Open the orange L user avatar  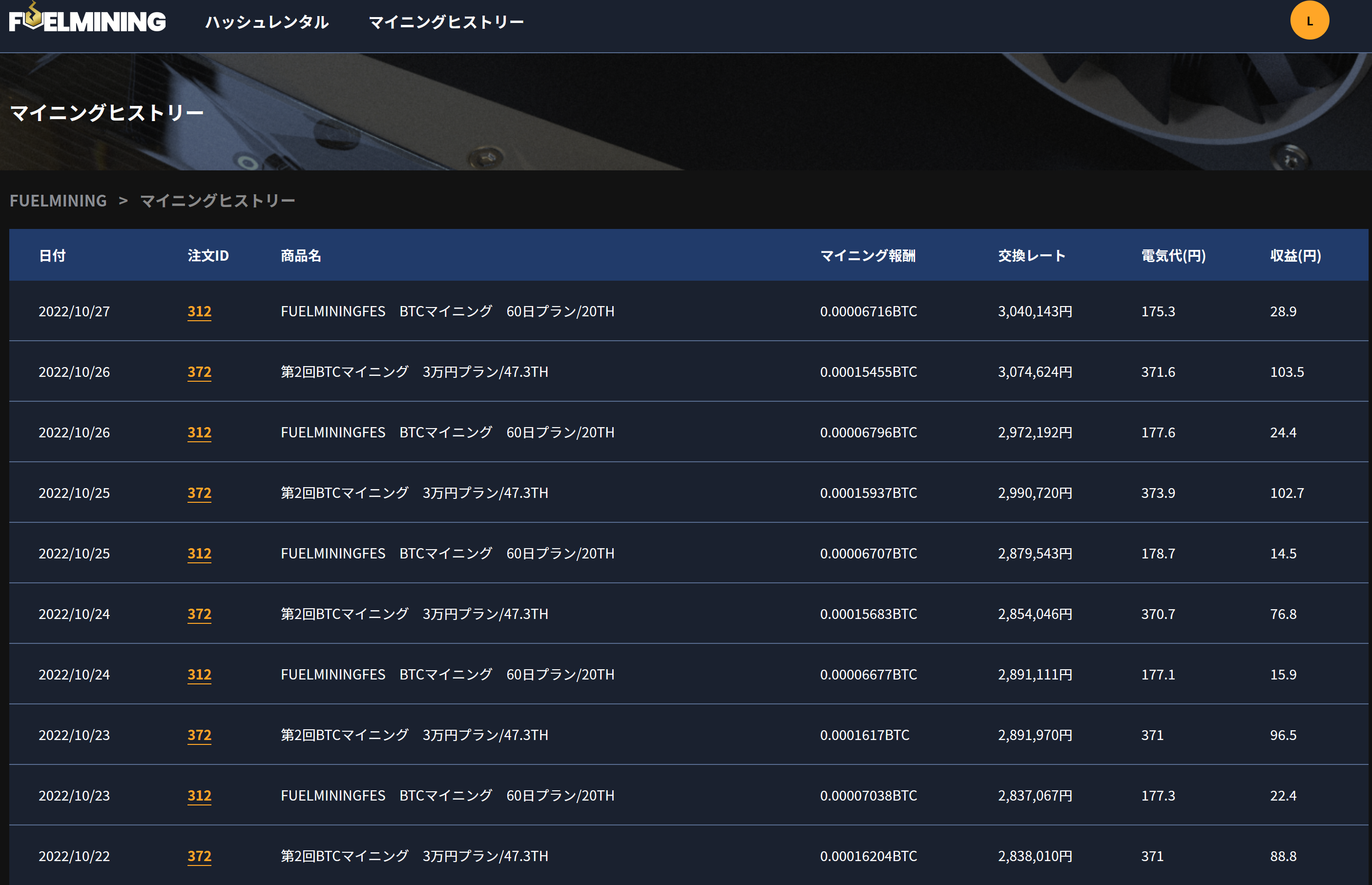1309,21
